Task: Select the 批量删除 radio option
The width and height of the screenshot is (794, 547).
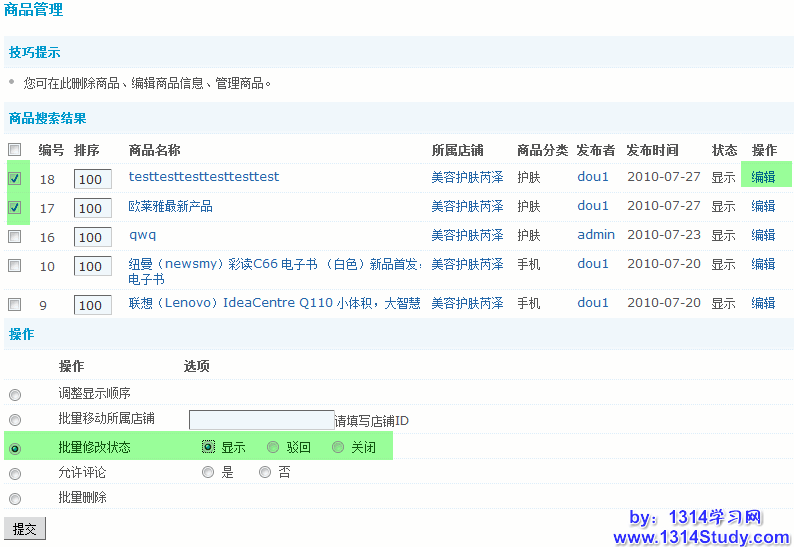Action: 14,499
